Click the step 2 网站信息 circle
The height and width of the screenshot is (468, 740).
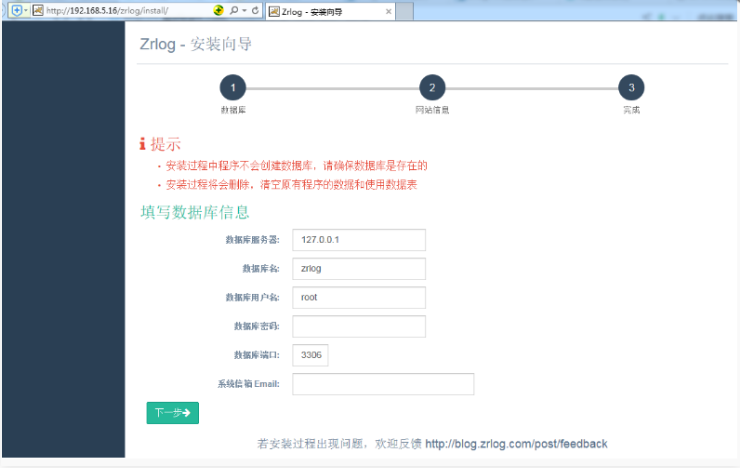(432, 88)
